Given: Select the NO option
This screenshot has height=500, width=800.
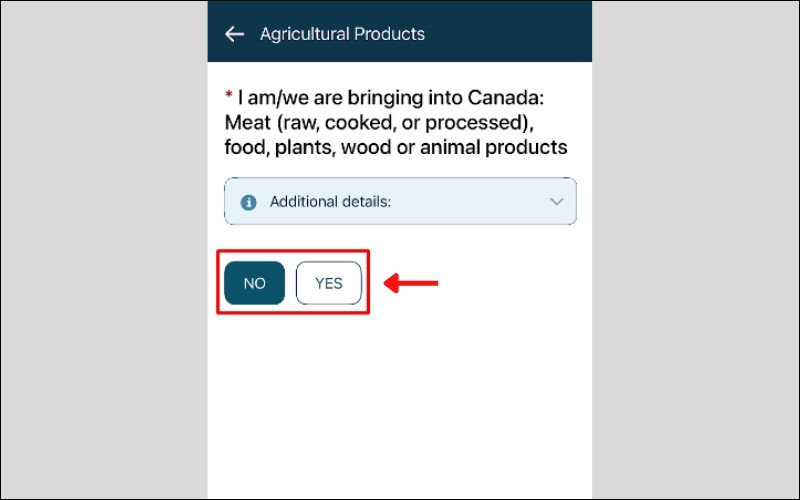Looking at the screenshot, I should point(255,283).
